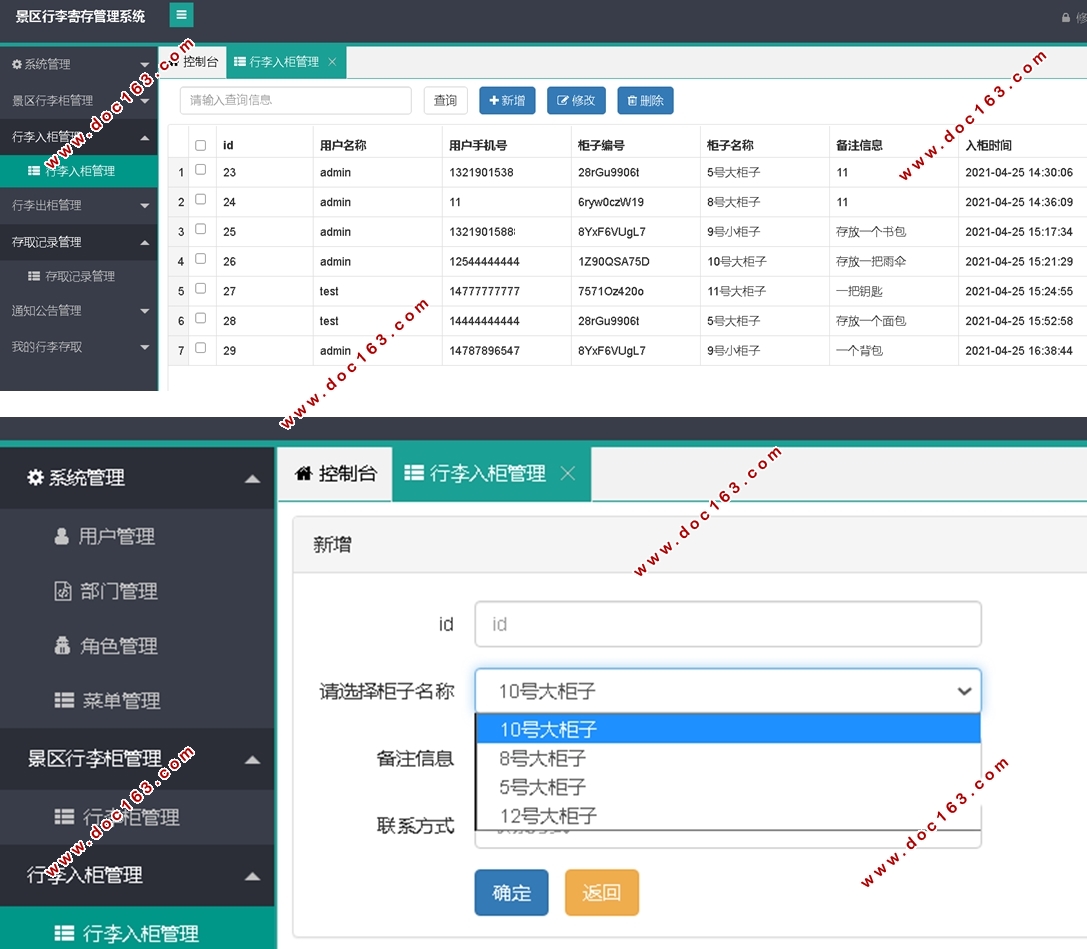Viewport: 1087px width, 949px height.
Task: Click cell 存放一把雨伞 in the table
Action: [871, 261]
